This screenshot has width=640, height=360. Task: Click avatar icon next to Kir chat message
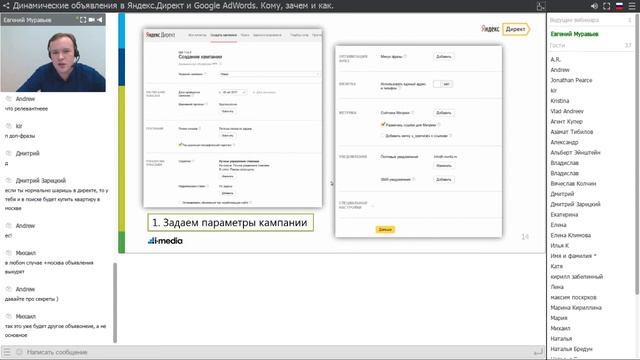pyautogui.click(x=9, y=126)
